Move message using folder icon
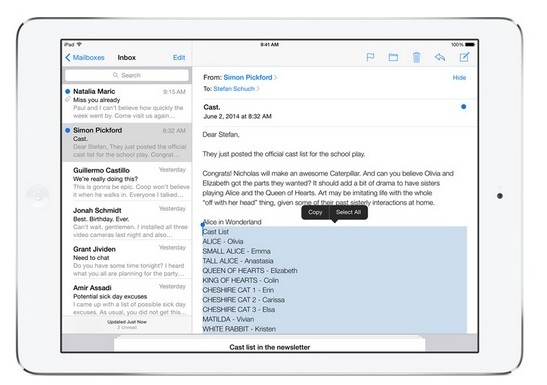 (x=393, y=57)
